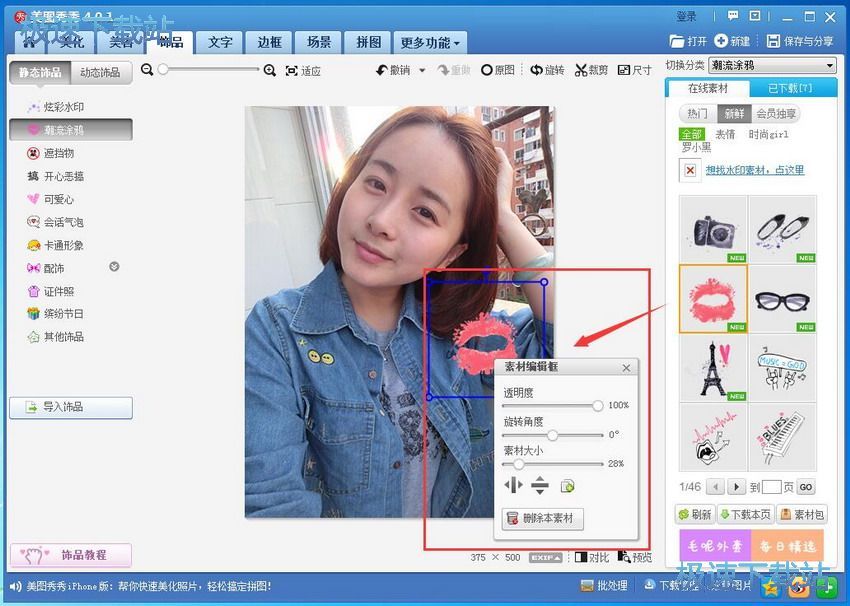Click 保存与分享 save and share

pyautogui.click(x=800, y=41)
